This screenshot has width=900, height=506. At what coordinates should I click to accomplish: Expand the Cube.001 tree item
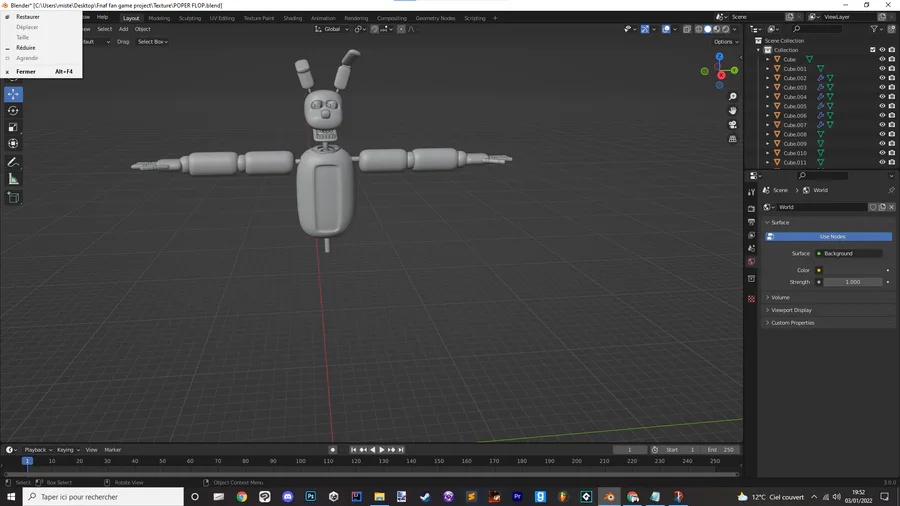(768, 69)
